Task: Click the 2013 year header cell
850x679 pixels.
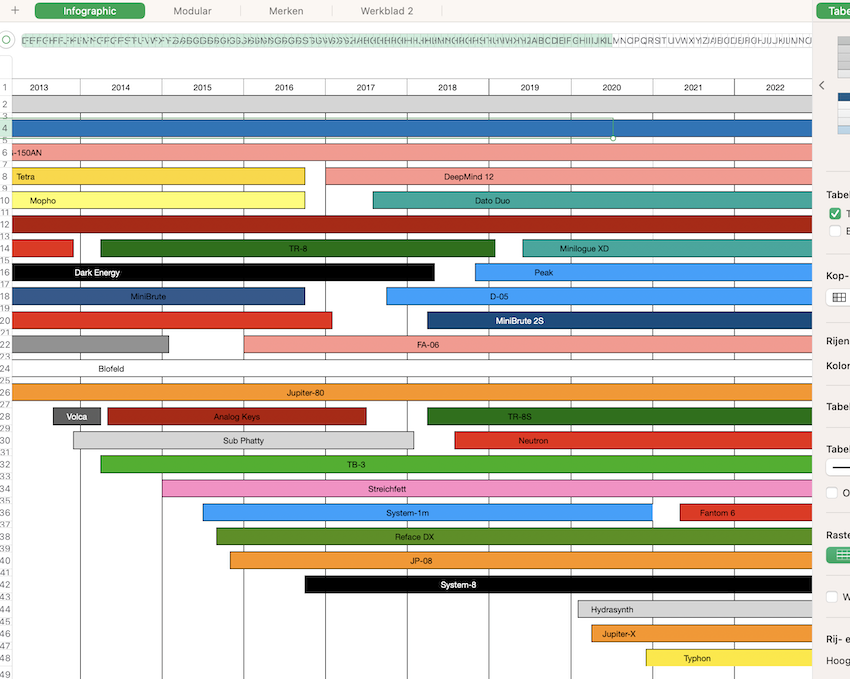Action: point(46,87)
